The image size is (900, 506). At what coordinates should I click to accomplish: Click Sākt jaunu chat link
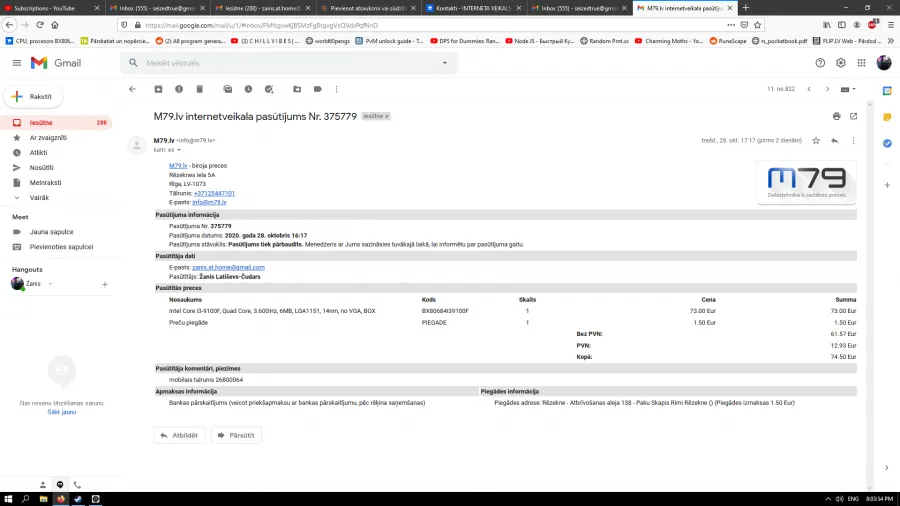point(61,412)
